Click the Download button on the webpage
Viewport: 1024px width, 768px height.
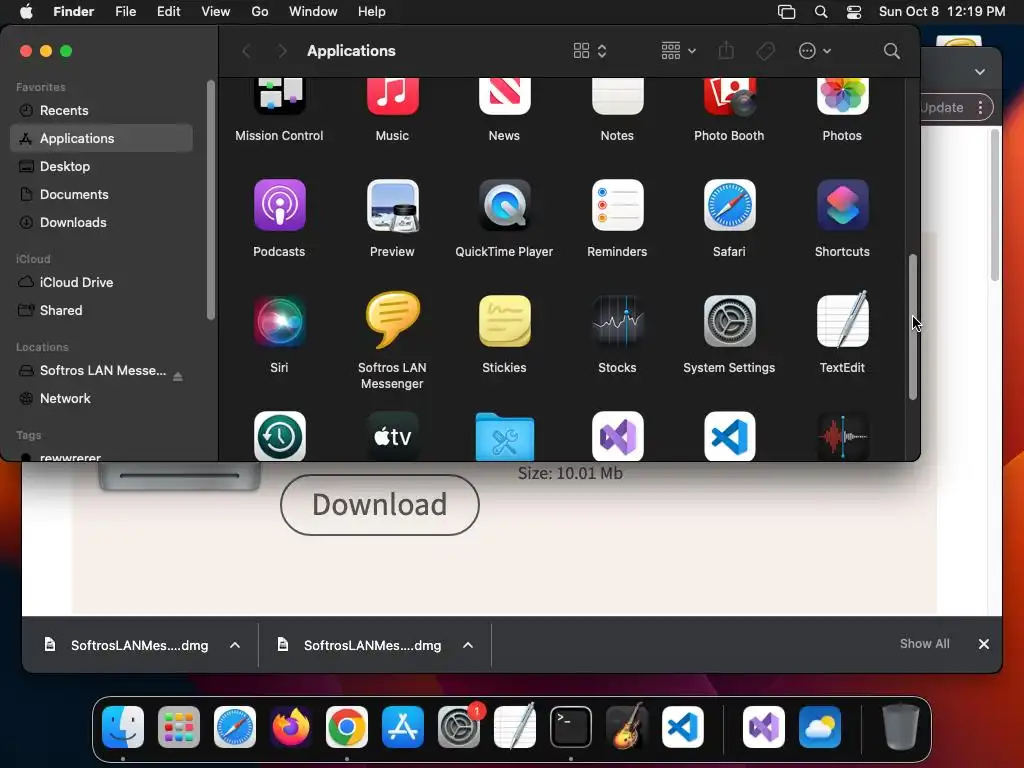pyautogui.click(x=379, y=505)
